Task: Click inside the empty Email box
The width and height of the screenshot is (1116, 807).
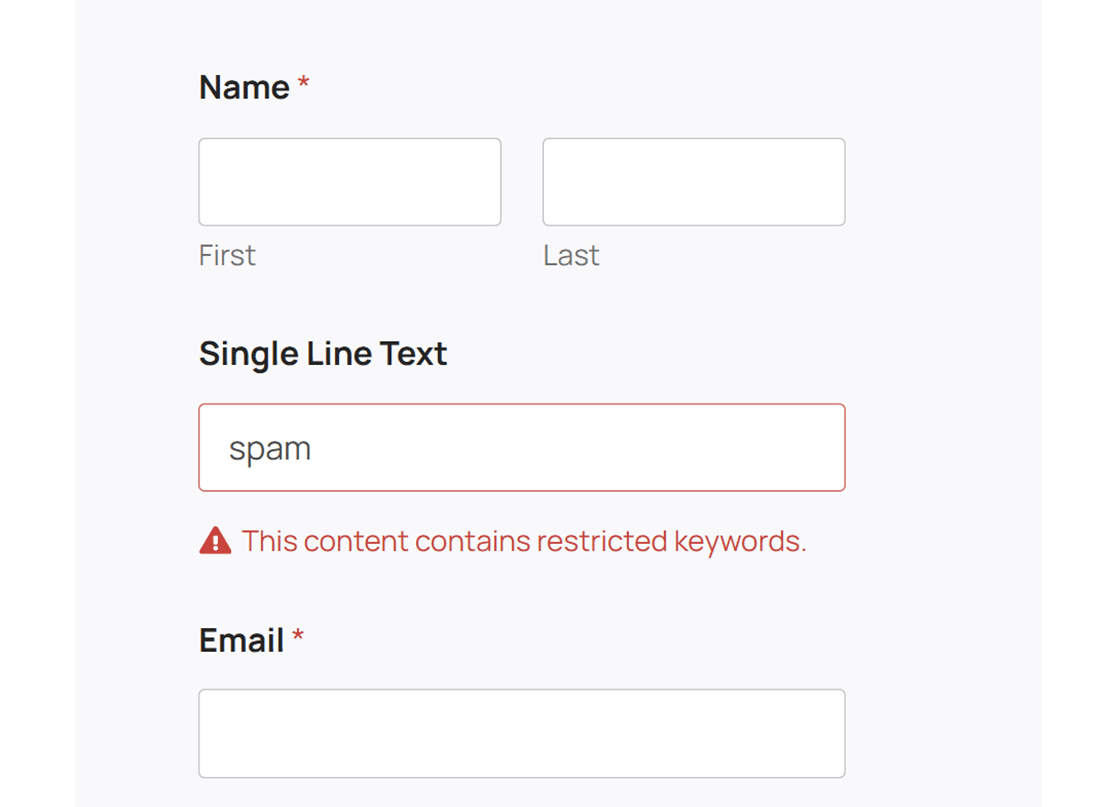Action: pos(521,733)
